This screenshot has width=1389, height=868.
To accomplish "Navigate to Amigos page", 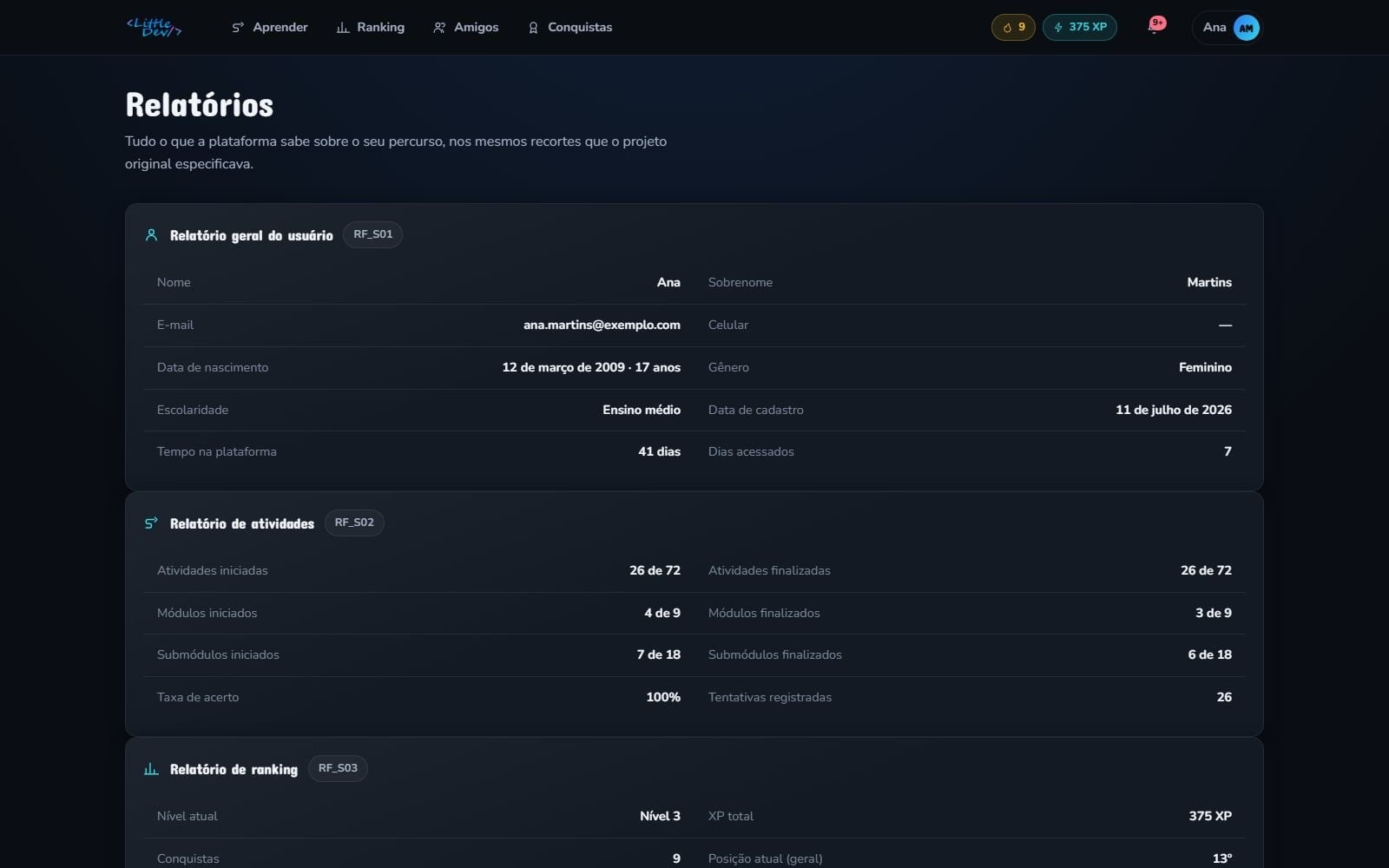I will [466, 28].
